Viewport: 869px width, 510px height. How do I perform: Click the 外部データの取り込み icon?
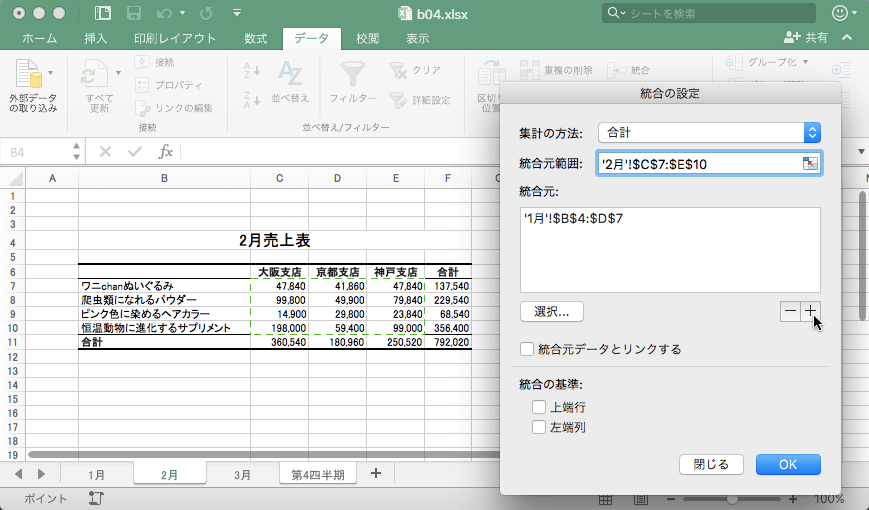29,74
